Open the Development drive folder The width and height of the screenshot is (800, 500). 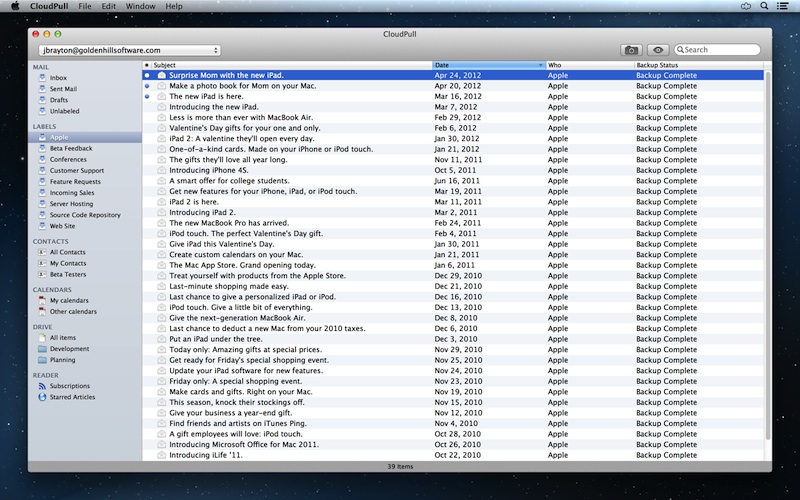click(x=69, y=349)
